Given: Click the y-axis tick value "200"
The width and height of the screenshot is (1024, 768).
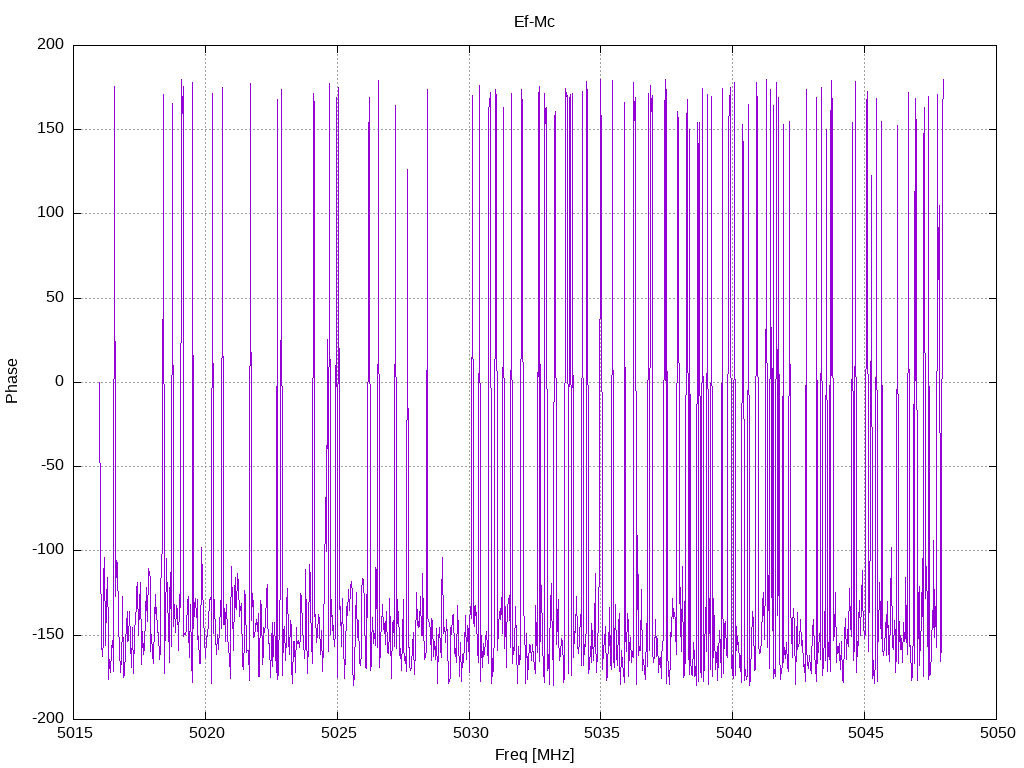Looking at the screenshot, I should (x=51, y=44).
